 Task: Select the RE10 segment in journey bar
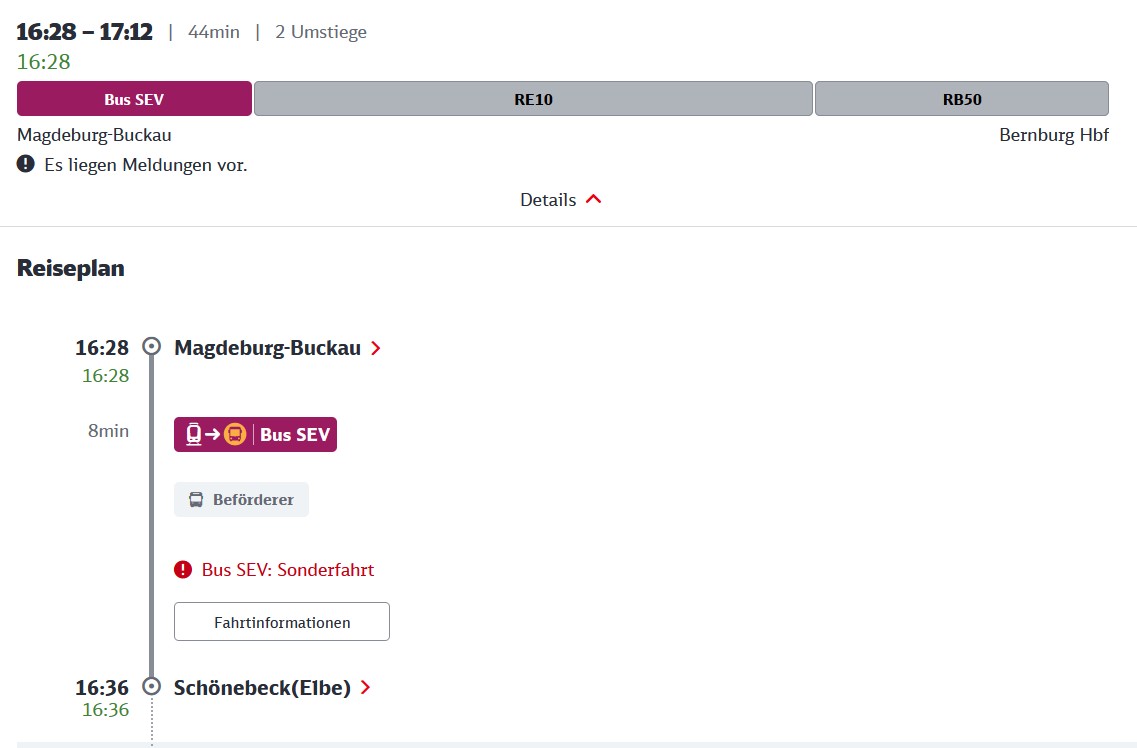coord(533,99)
